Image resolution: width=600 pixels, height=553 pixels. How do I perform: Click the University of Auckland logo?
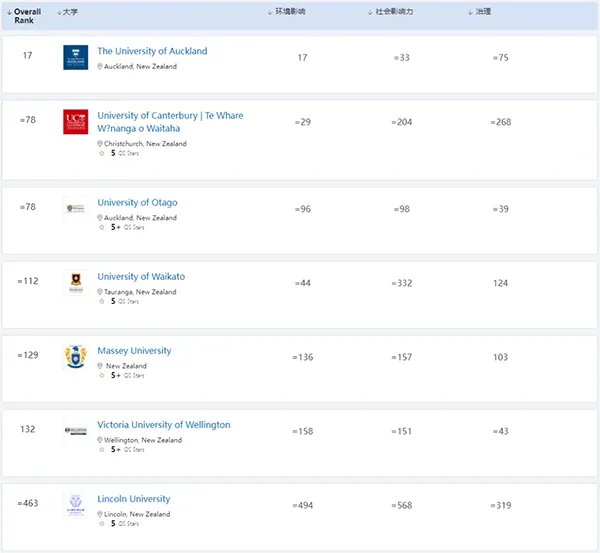tap(75, 58)
